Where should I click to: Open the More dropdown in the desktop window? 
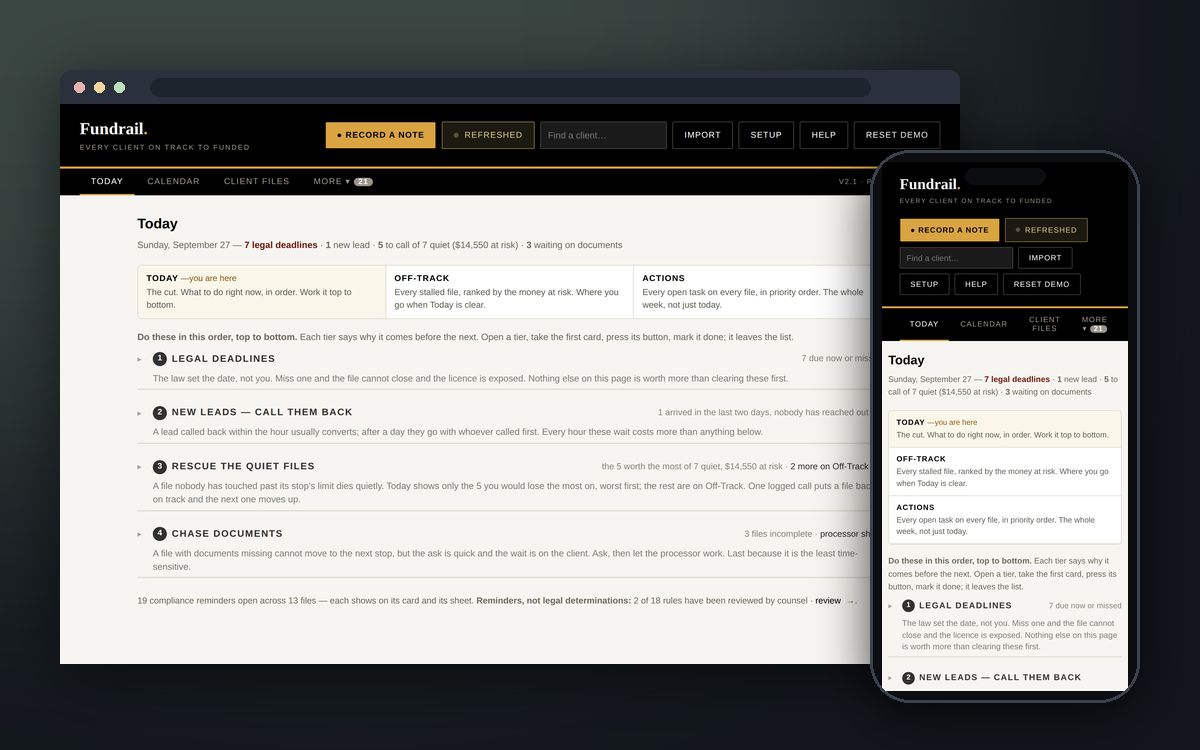click(343, 181)
